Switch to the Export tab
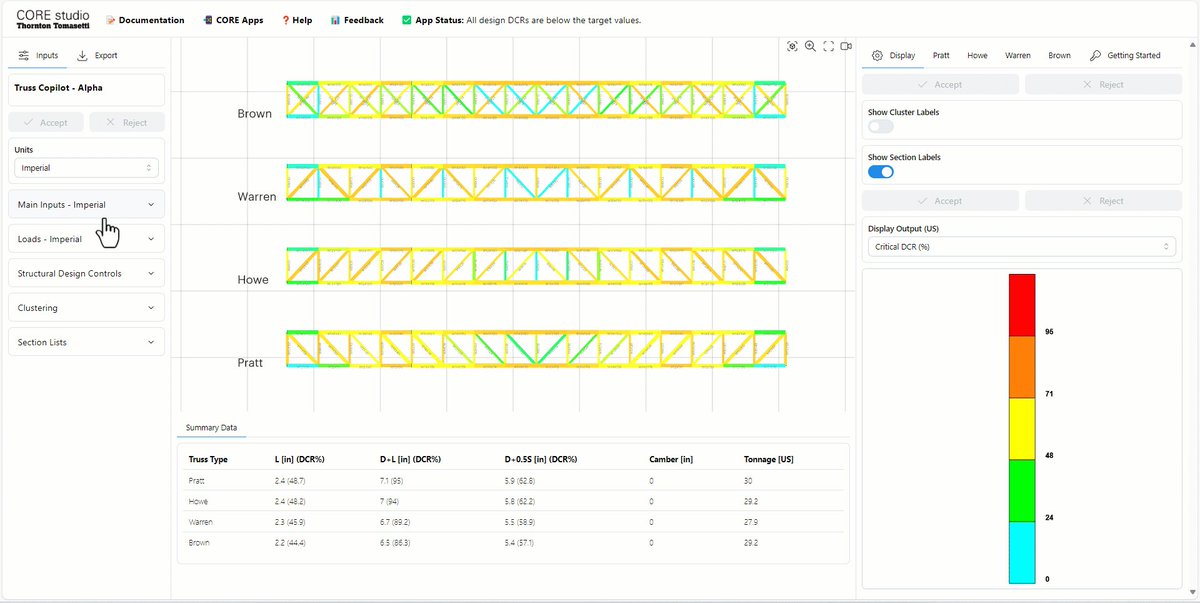Viewport: 1200px width, 603px height. [97, 56]
